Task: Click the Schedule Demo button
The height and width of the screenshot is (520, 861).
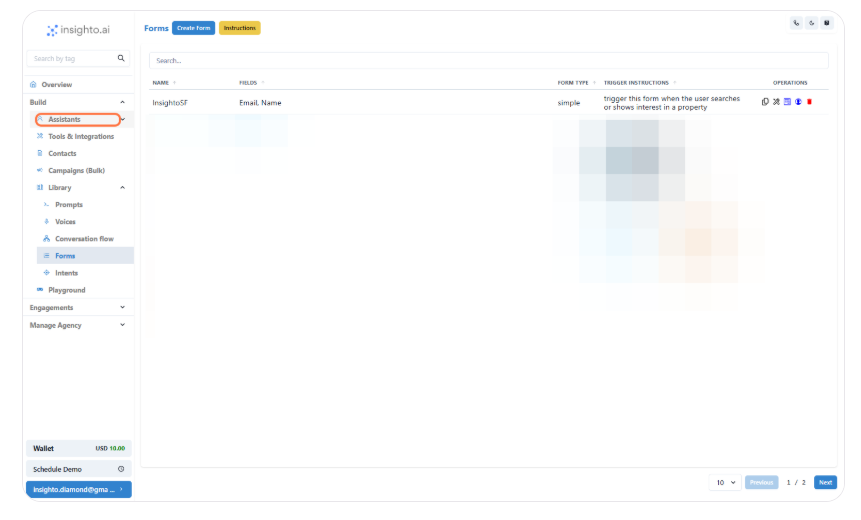Action: tap(79, 469)
